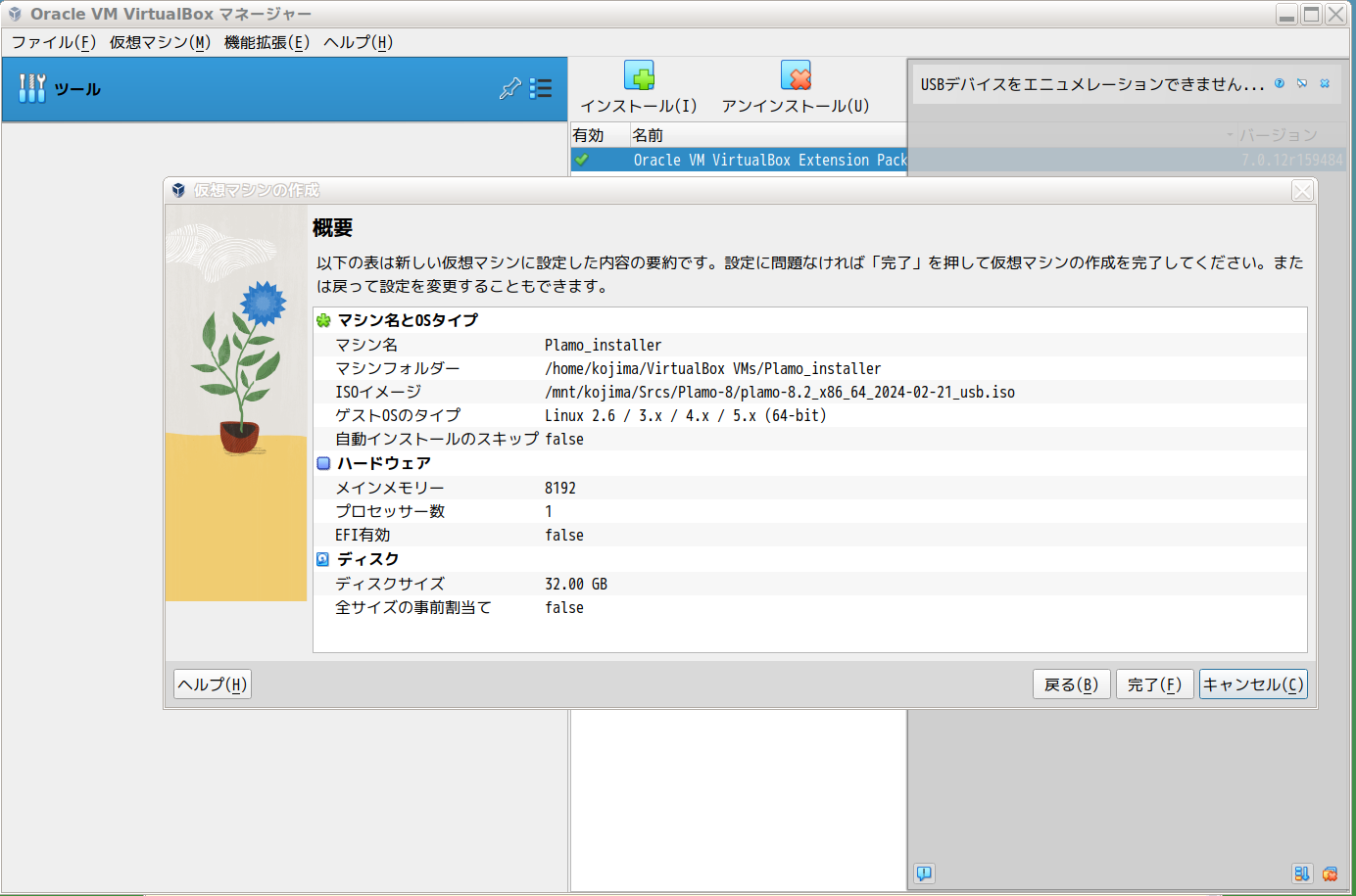Open the ファイル(F) menu
The image size is (1356, 896).
[x=54, y=42]
